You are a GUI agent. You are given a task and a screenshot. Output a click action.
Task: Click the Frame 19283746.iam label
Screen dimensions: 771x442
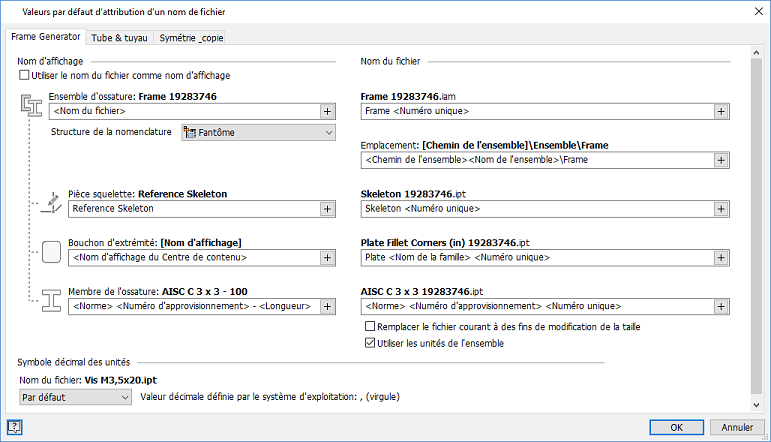(408, 96)
